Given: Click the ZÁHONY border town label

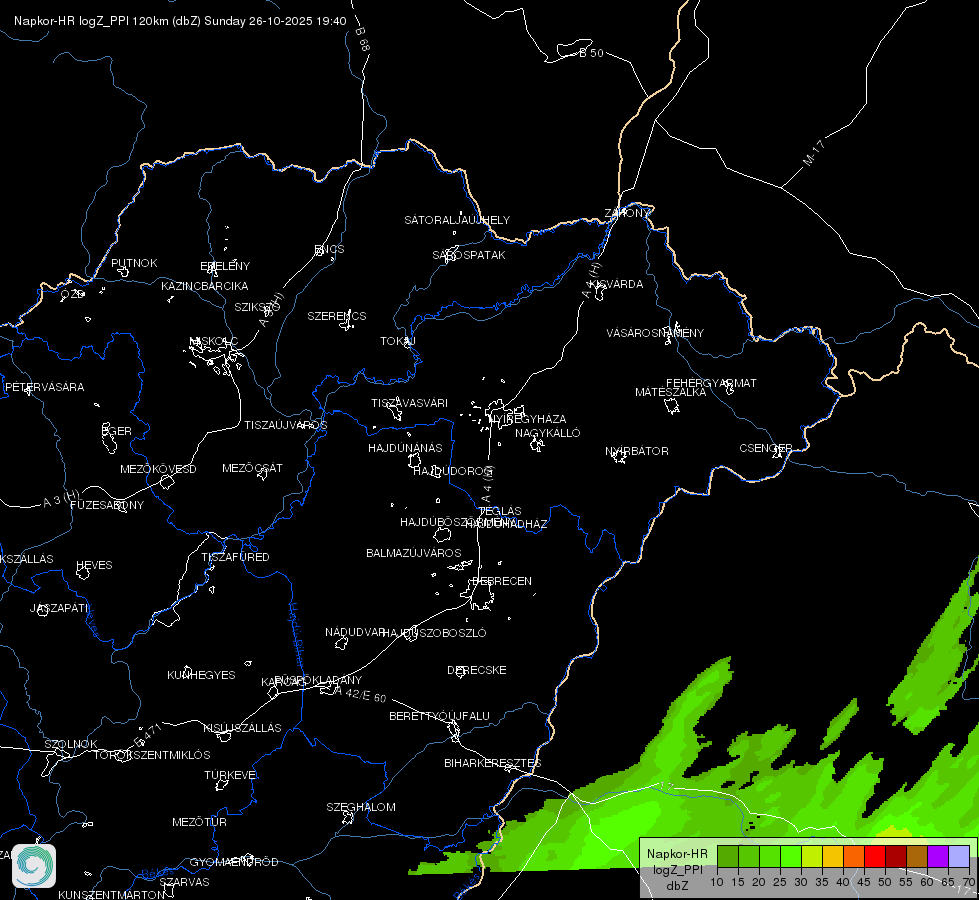Looking at the screenshot, I should pyautogui.click(x=627, y=213).
